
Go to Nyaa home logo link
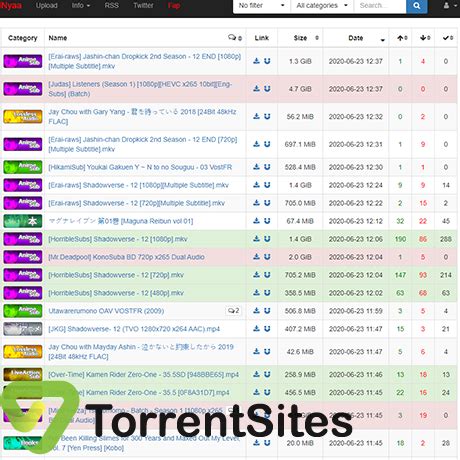click(11, 6)
